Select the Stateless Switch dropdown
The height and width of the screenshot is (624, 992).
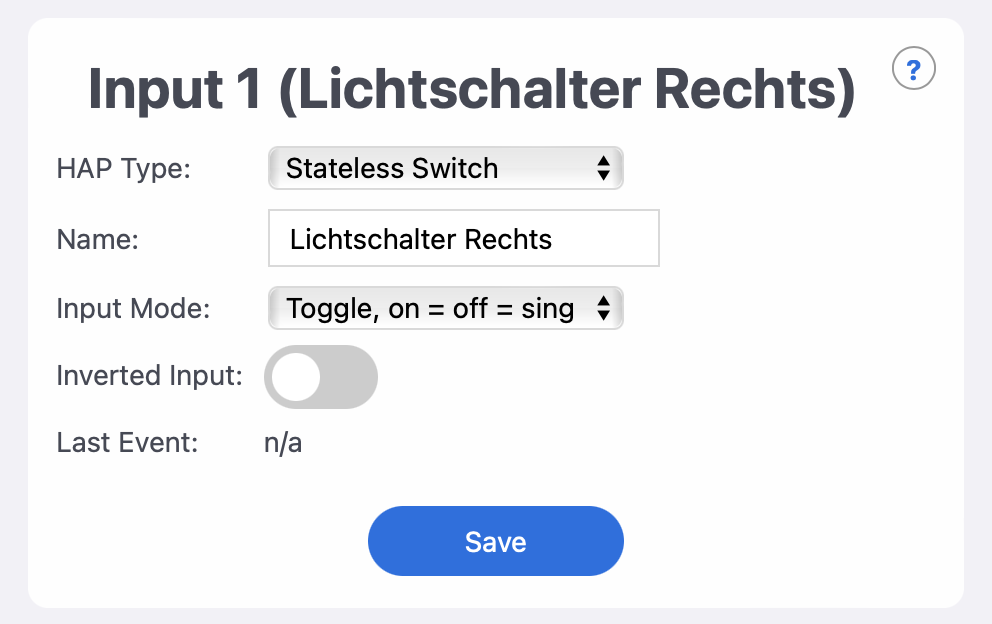(x=445, y=168)
